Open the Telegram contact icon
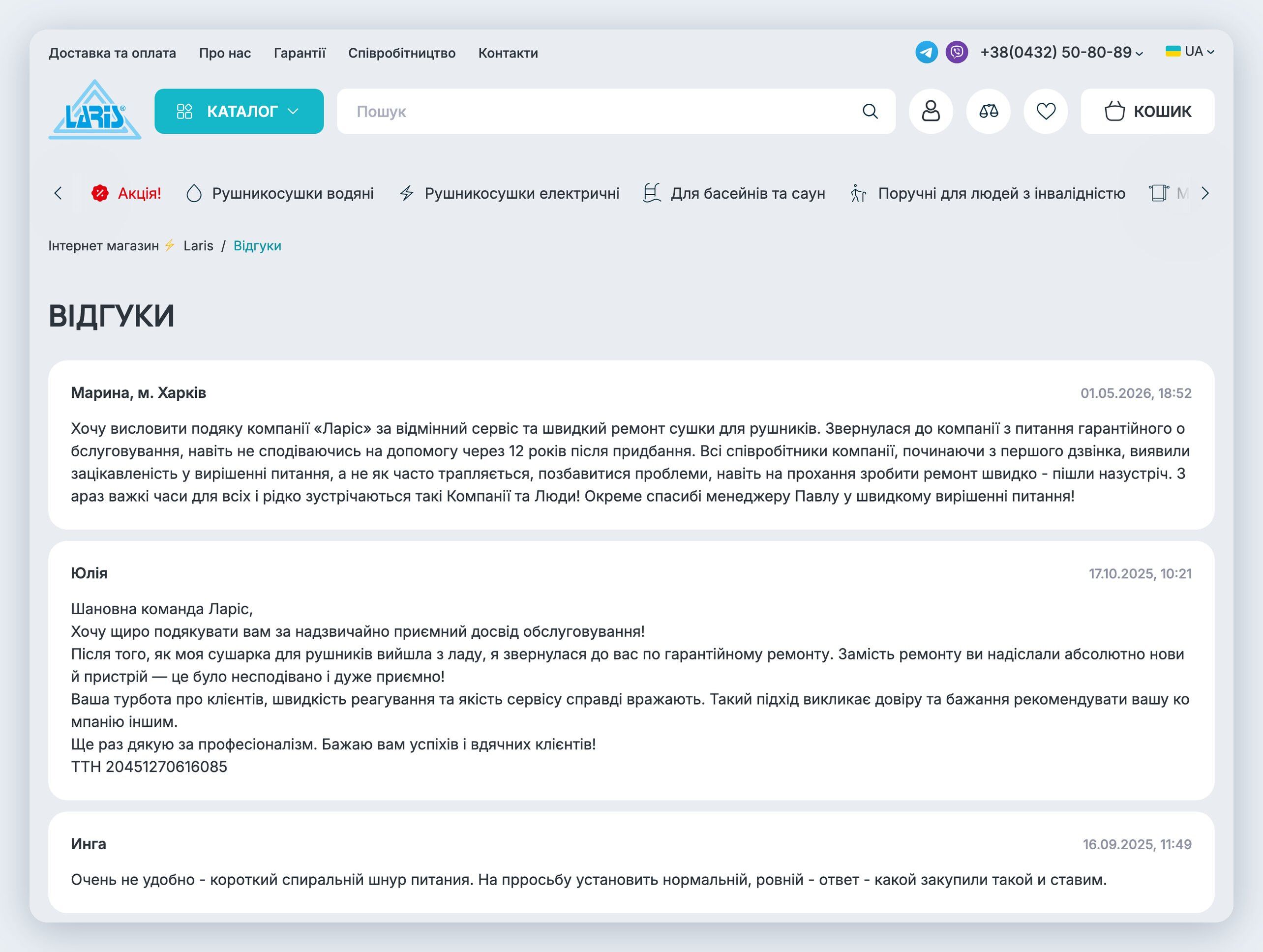Viewport: 1263px width, 952px height. click(x=926, y=53)
